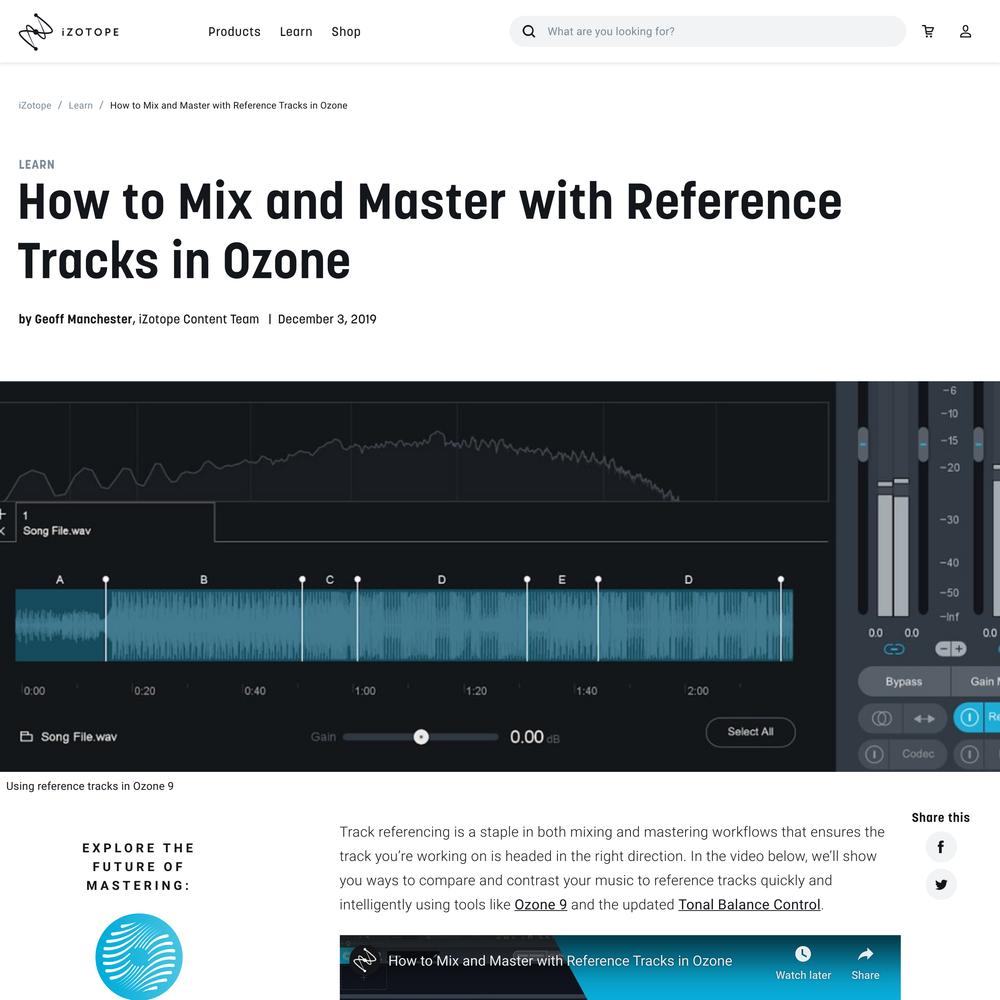
Task: Open the Ozone 9 link in the paragraph
Action: tap(540, 904)
